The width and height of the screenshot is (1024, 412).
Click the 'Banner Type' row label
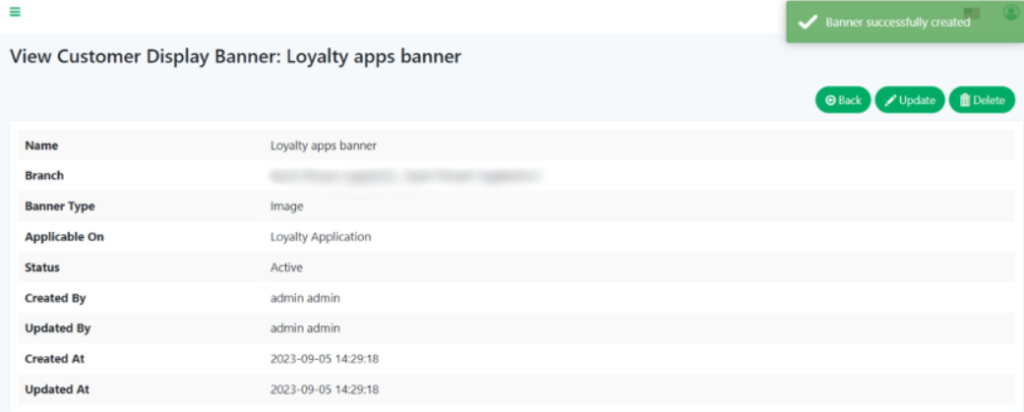coord(59,206)
